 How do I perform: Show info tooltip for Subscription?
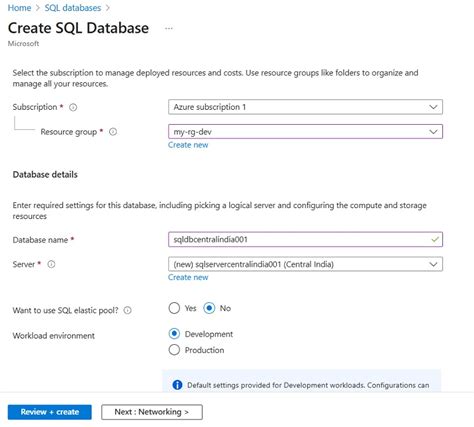point(73,107)
